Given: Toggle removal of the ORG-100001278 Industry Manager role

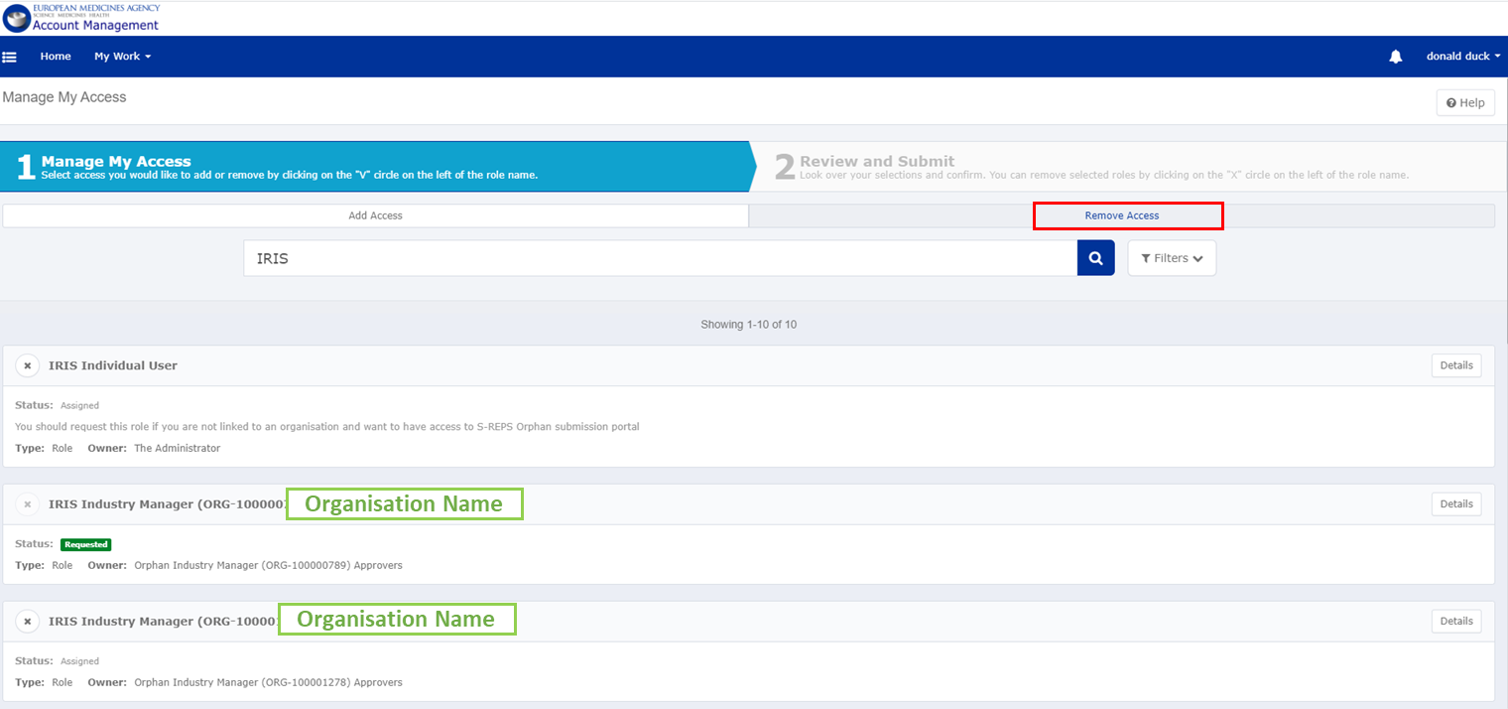Looking at the screenshot, I should point(27,620).
